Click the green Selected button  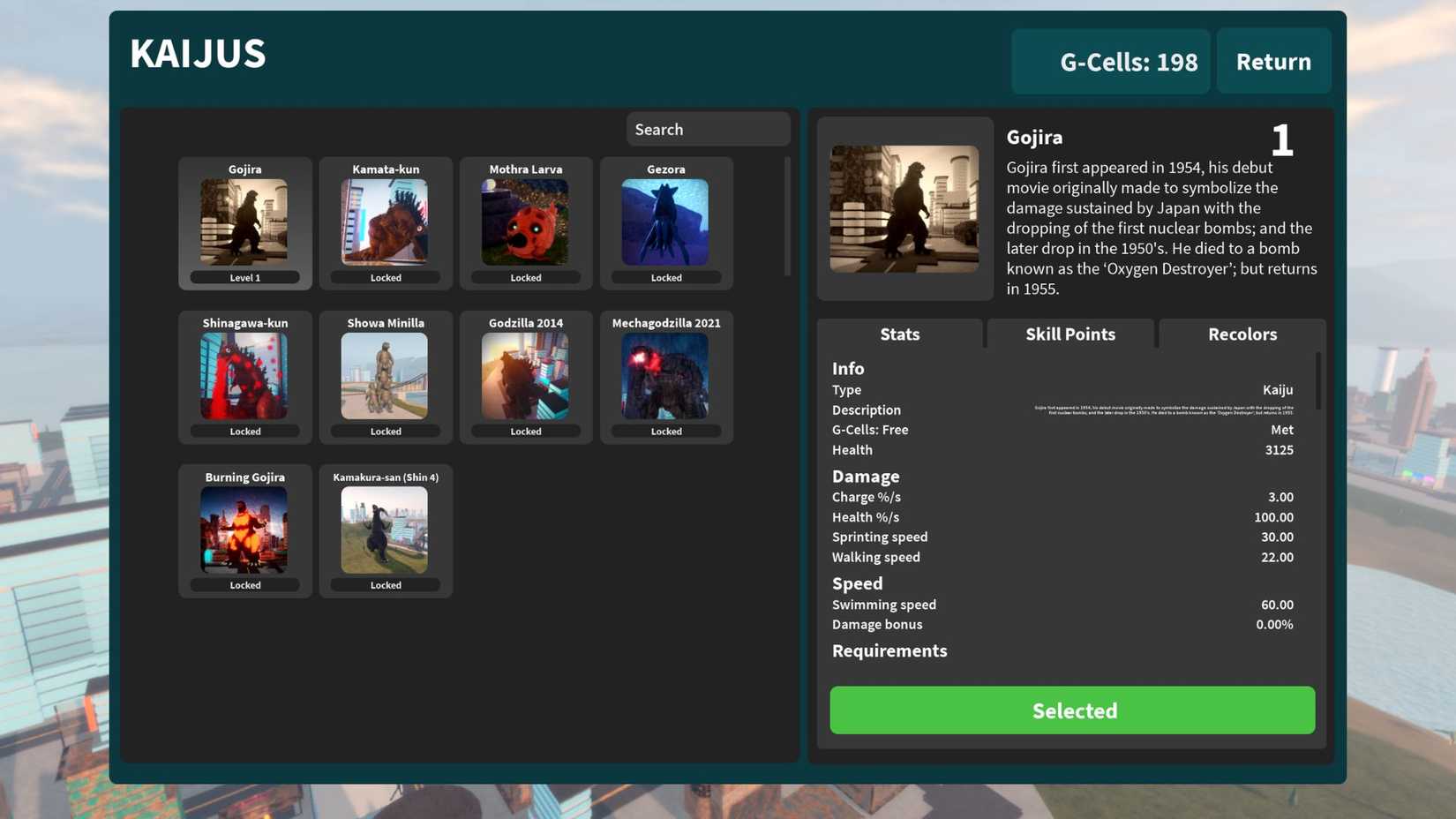point(1072,710)
